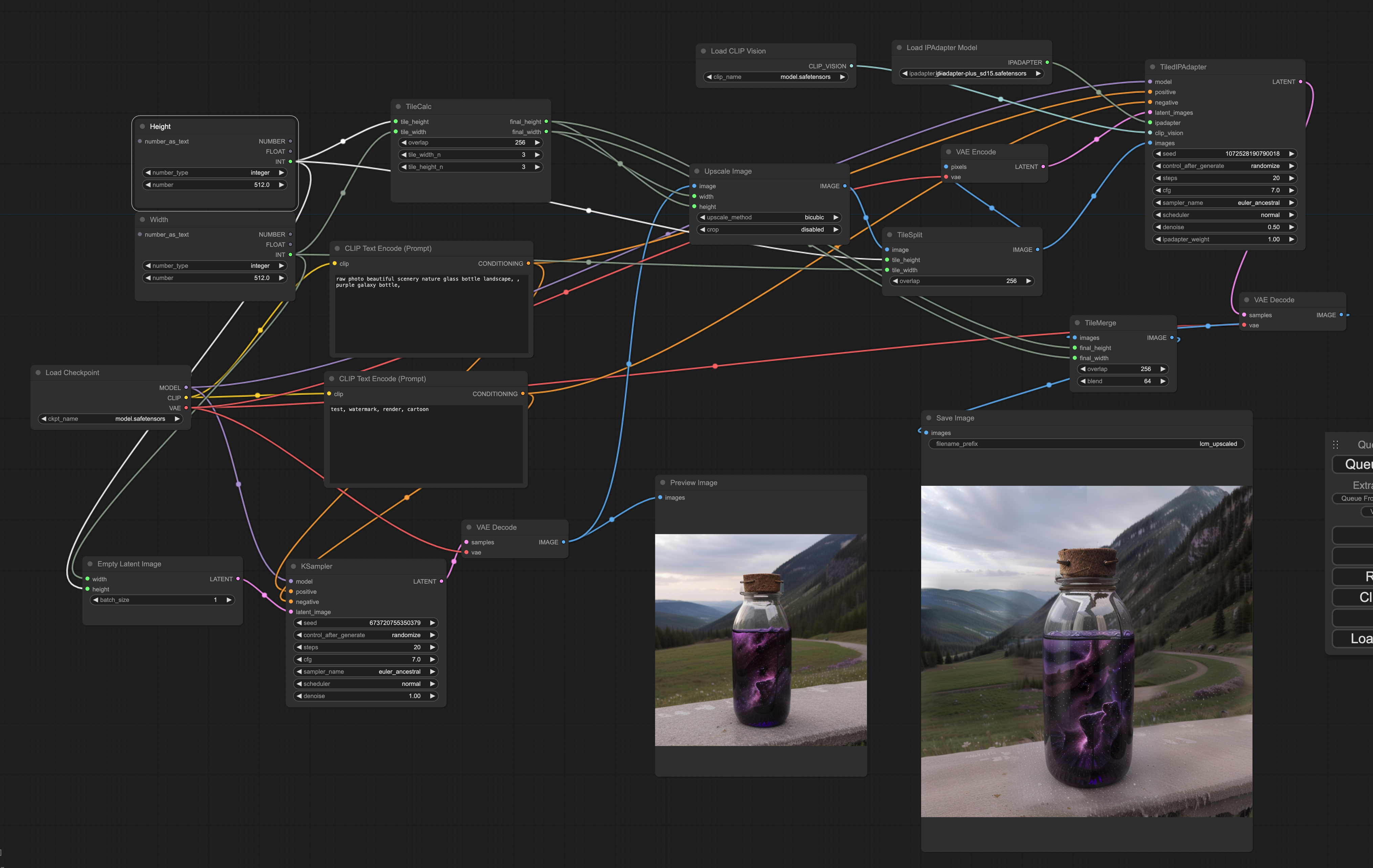
Task: Open the ipadapter_file dropdown
Action: [x=972, y=73]
